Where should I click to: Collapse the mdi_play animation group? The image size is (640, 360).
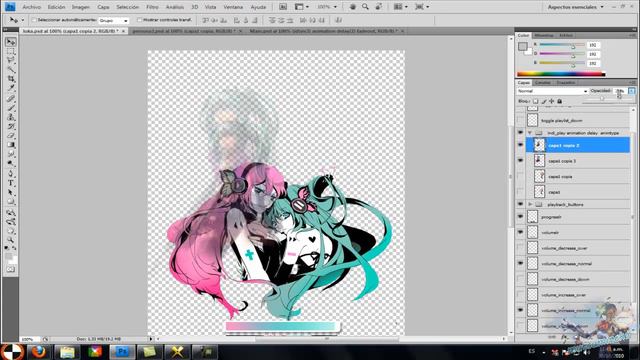(x=530, y=133)
